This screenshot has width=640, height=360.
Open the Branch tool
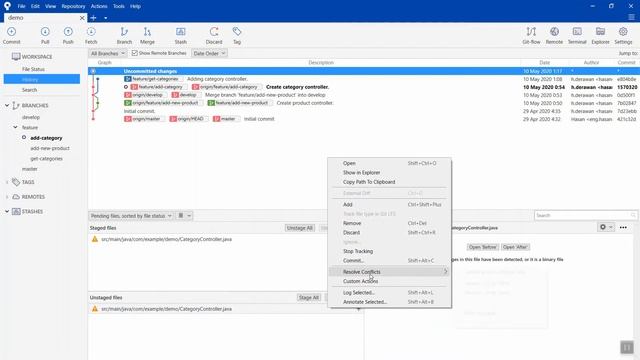[124, 36]
